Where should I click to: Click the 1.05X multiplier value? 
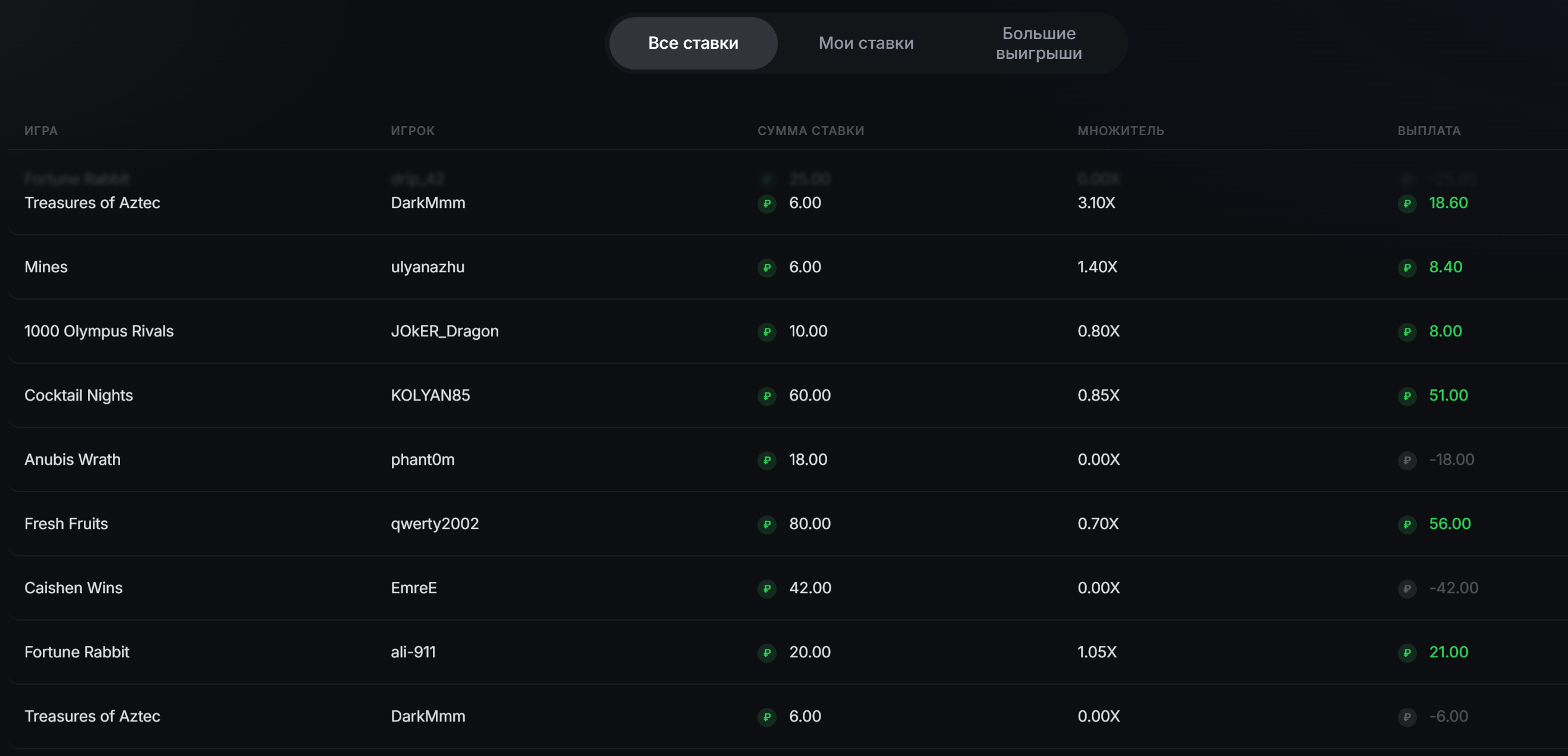[1097, 652]
